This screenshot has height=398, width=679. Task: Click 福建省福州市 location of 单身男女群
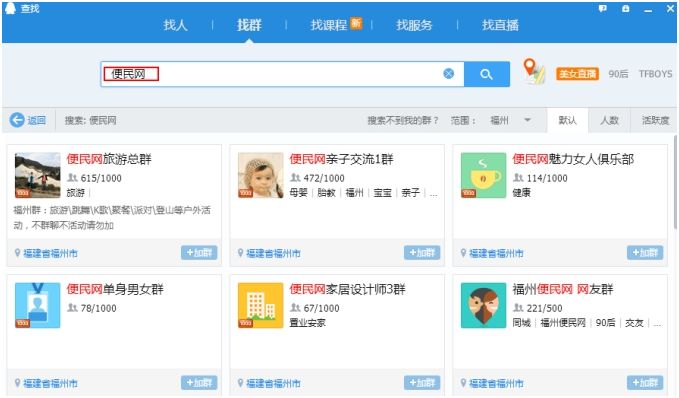[x=50, y=384]
